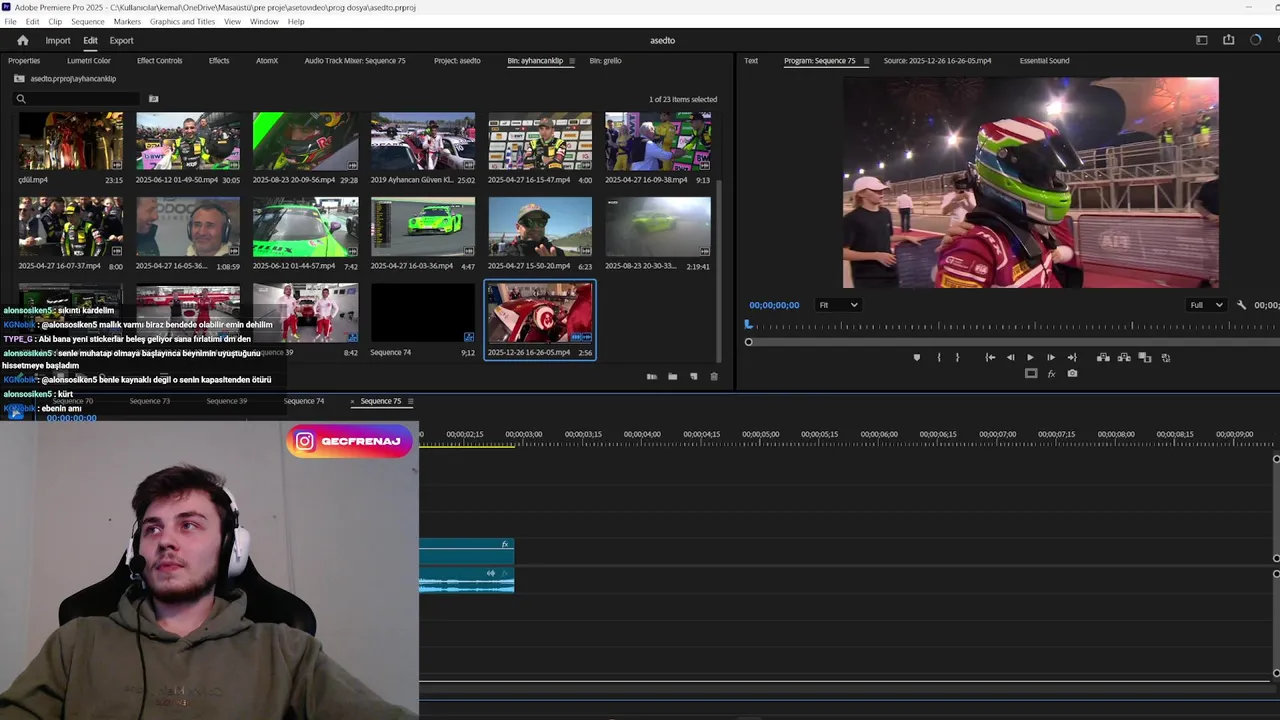Select the çöül.mp4 clip thumbnail
Viewport: 1280px width, 720px height.
[x=71, y=141]
